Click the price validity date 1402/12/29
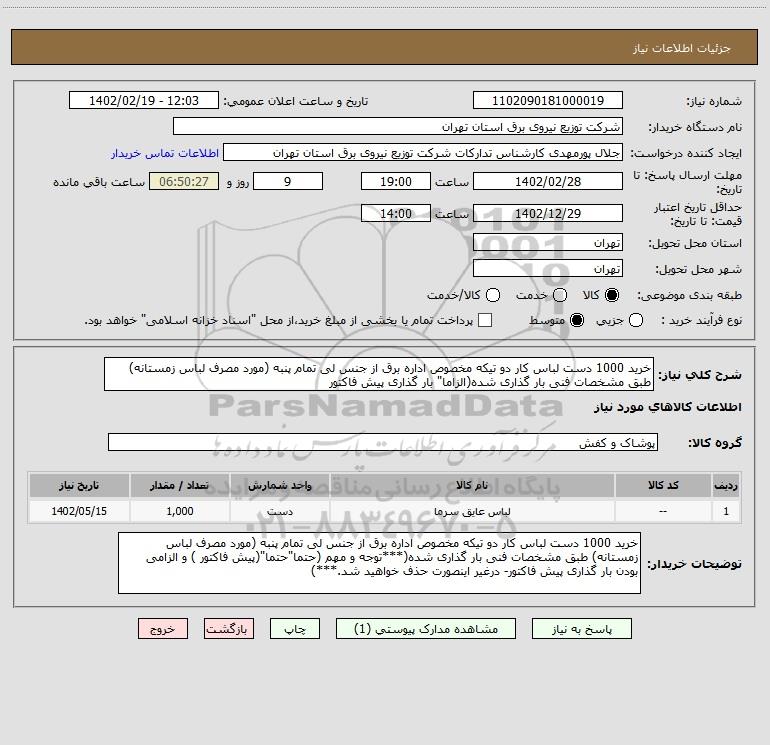This screenshot has width=770, height=745. 548,214
